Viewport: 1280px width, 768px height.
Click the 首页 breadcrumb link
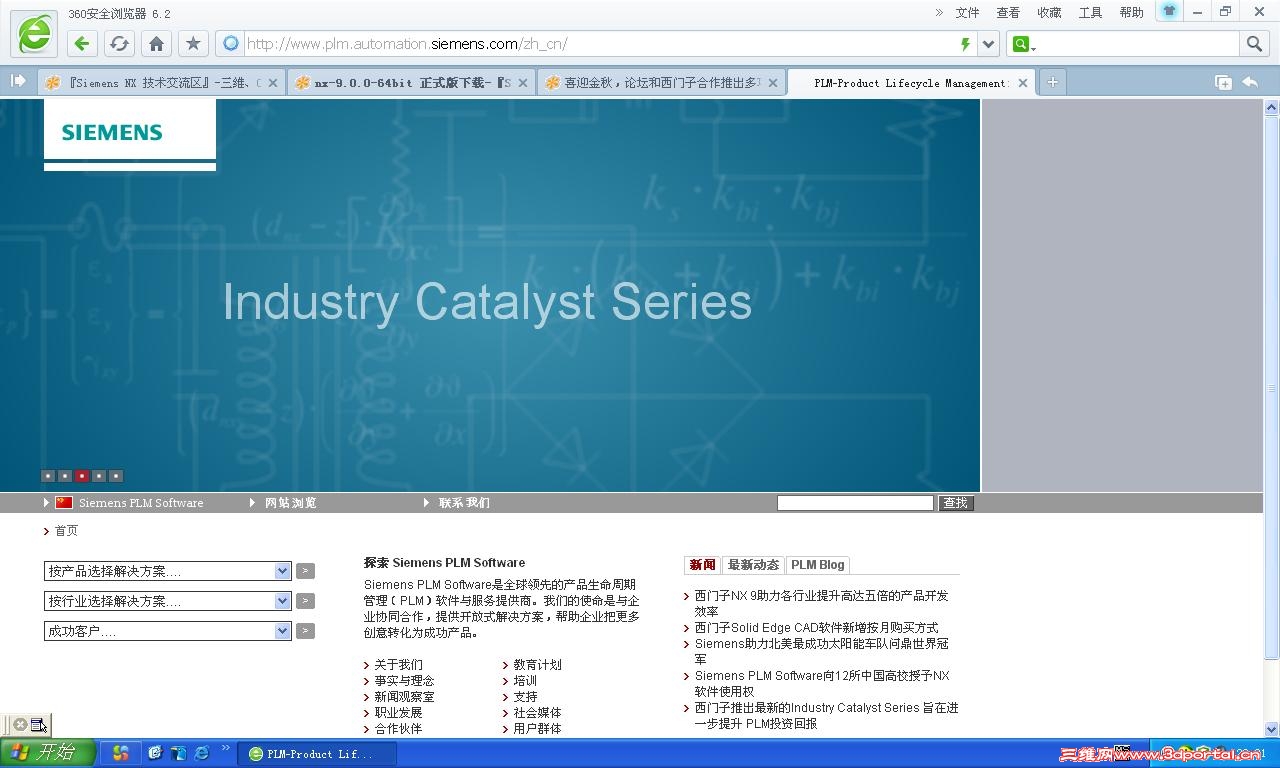pos(66,531)
